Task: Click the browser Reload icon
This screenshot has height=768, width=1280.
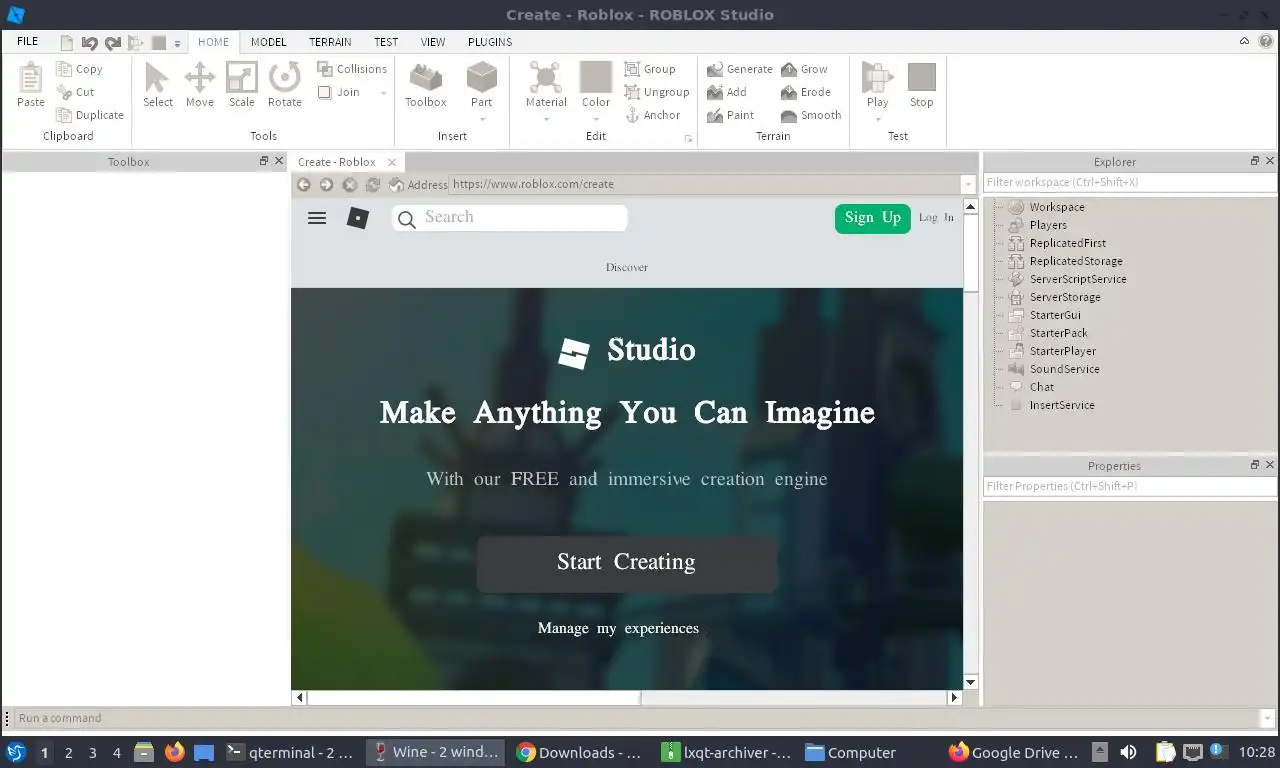Action: click(372, 184)
